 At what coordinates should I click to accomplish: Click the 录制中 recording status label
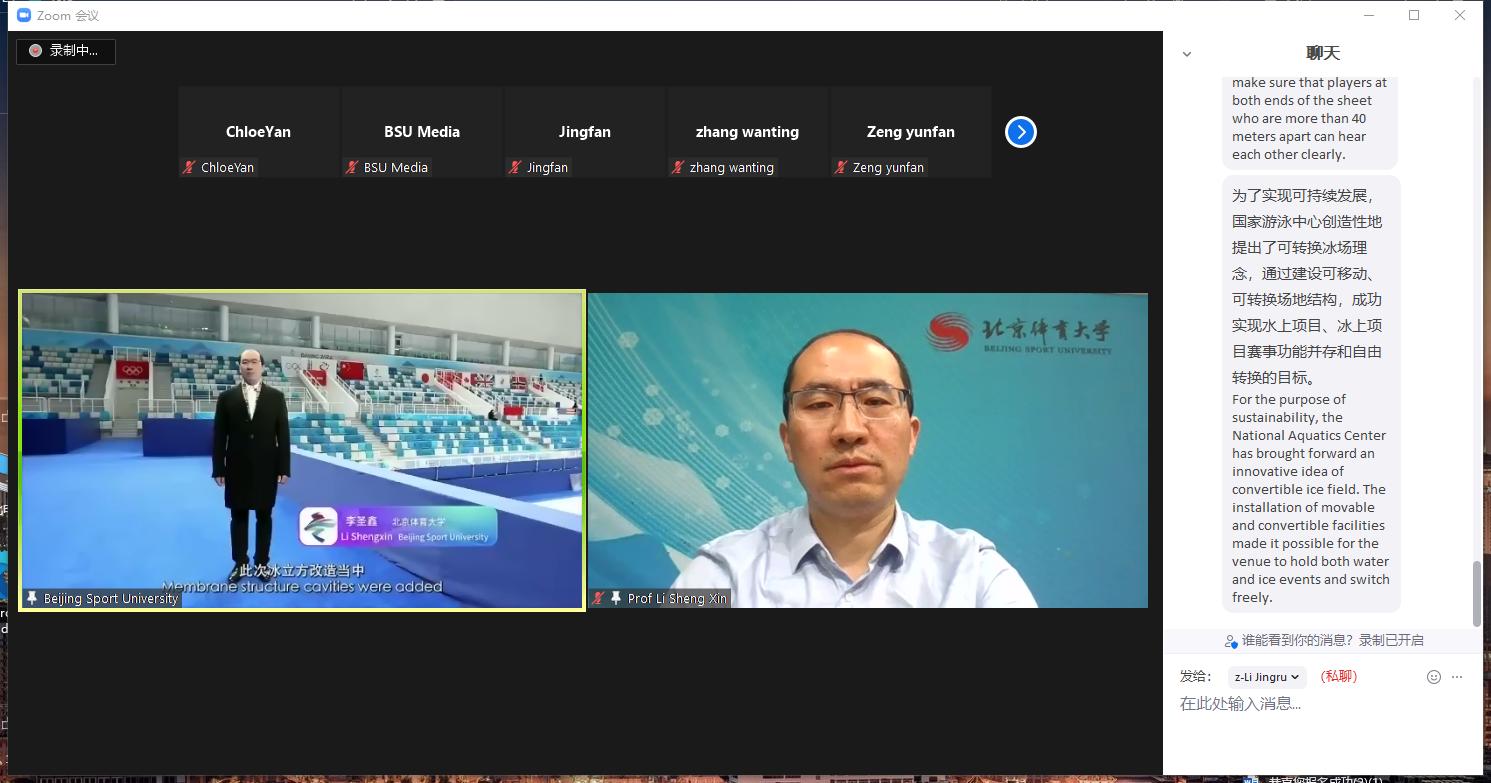[74, 51]
